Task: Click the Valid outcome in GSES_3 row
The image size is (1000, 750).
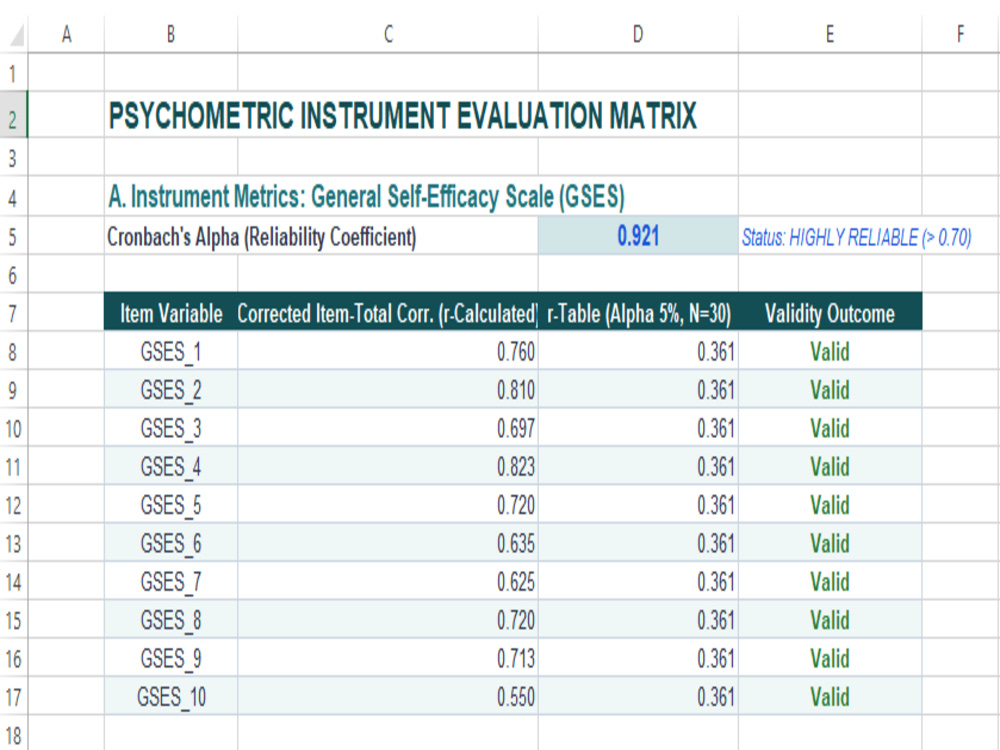Action: click(x=830, y=428)
